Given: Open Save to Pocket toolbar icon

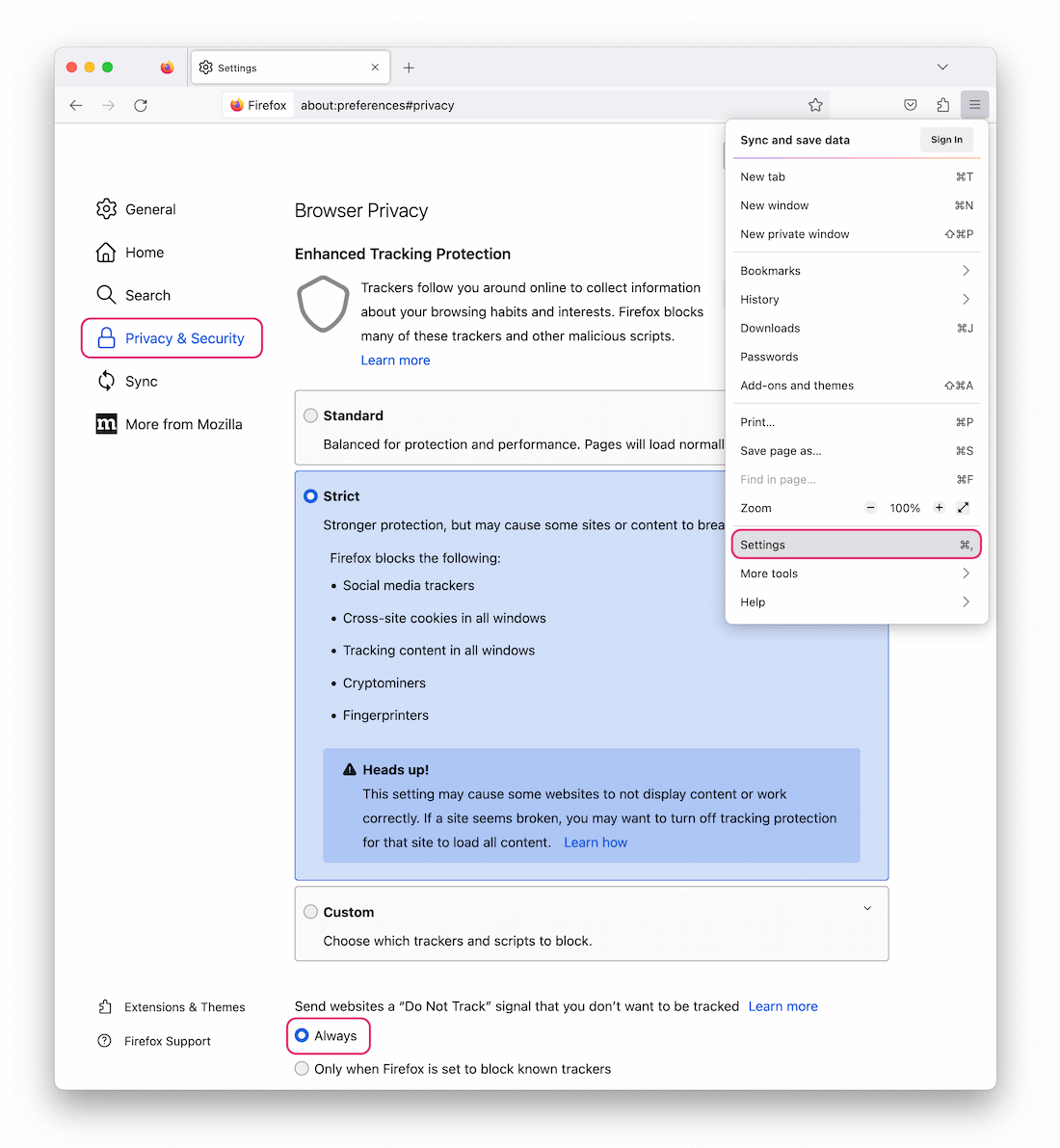Looking at the screenshot, I should click(x=910, y=105).
